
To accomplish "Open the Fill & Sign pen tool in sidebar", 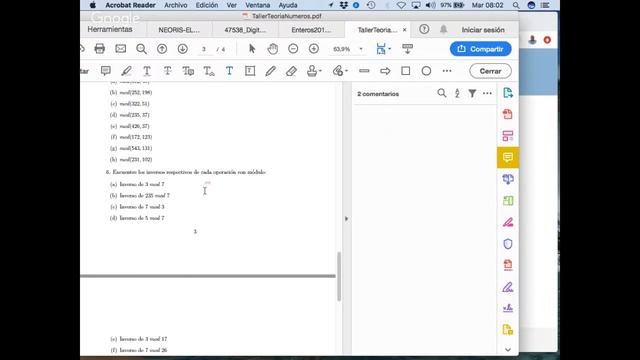I will click(x=508, y=287).
